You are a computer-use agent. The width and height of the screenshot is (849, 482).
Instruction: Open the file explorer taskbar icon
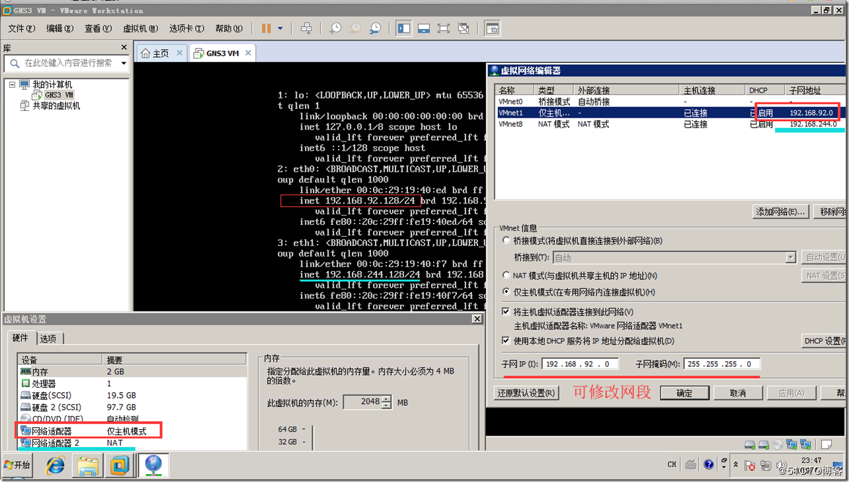click(x=87, y=465)
